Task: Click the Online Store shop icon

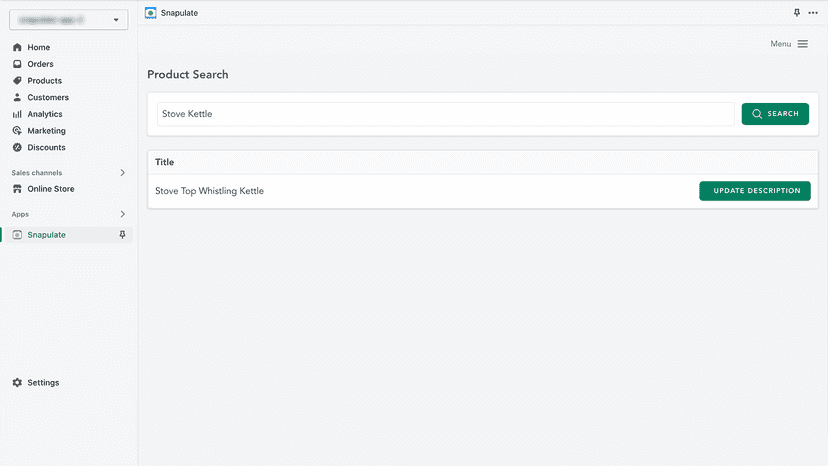Action: [x=17, y=189]
